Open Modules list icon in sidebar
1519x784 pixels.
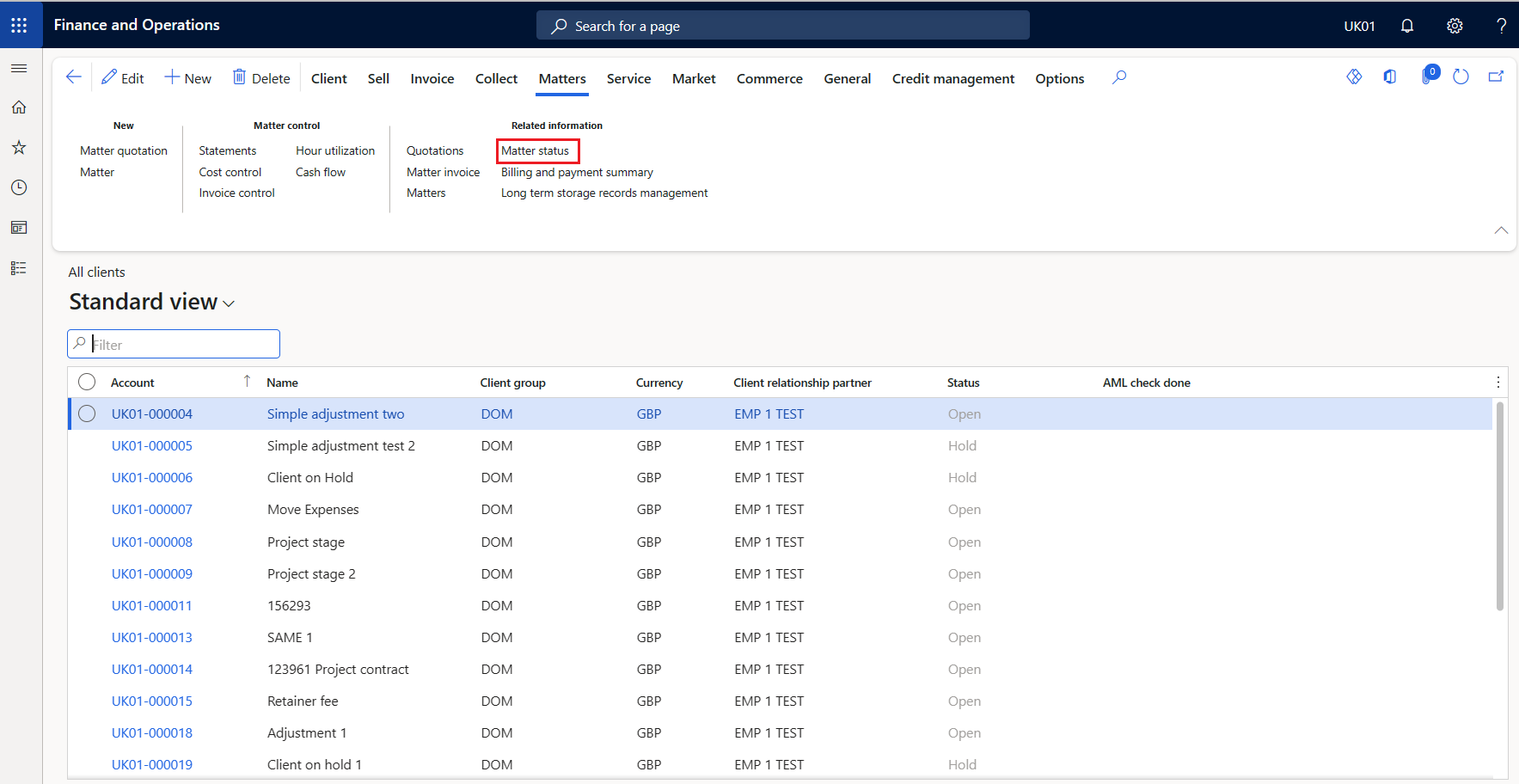[x=19, y=268]
